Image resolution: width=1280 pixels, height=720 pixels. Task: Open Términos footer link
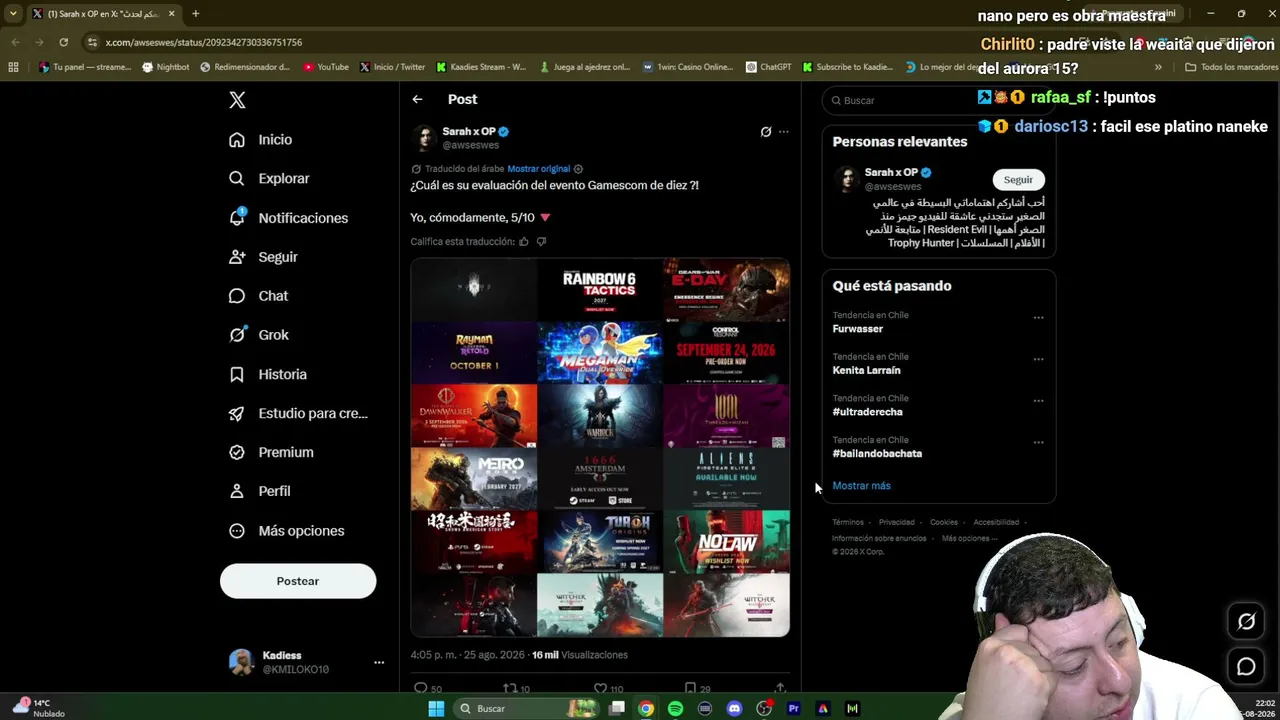(848, 522)
